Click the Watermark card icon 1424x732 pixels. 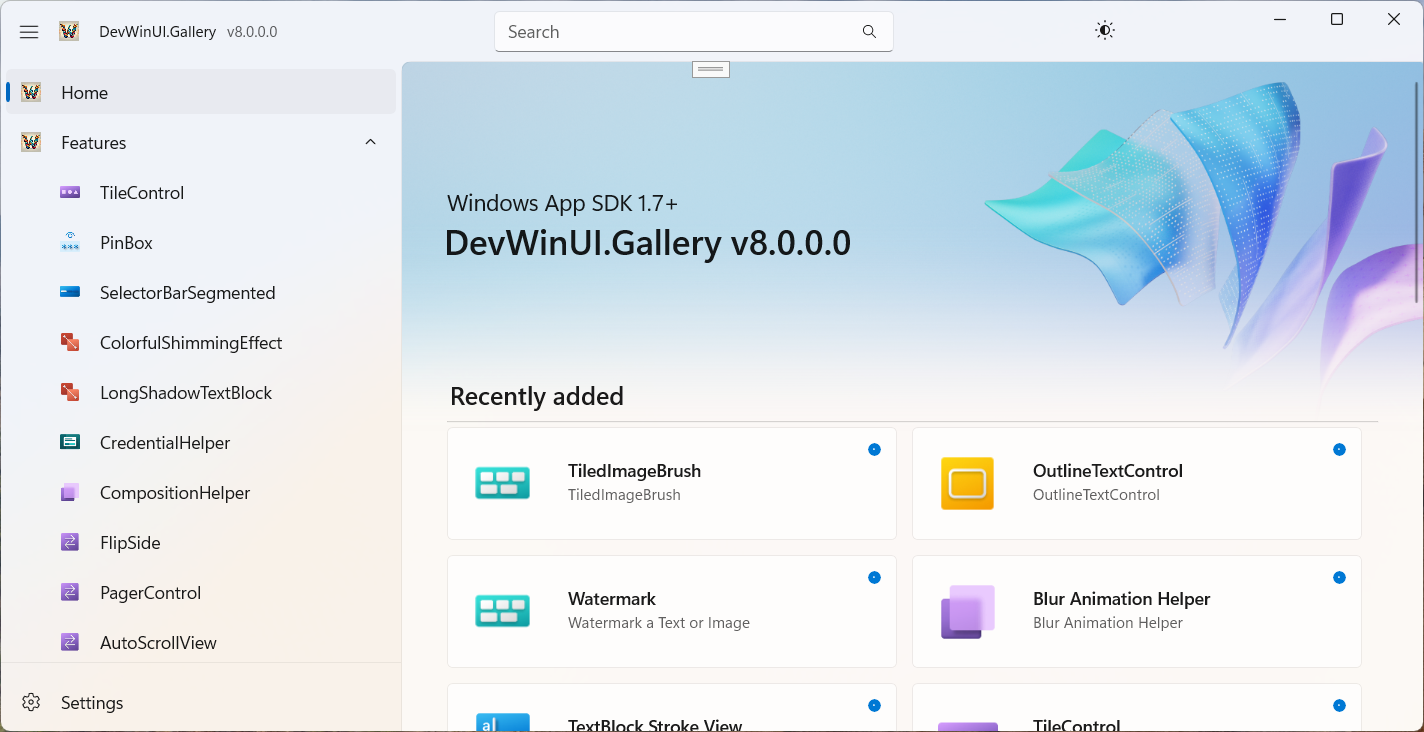(x=502, y=612)
